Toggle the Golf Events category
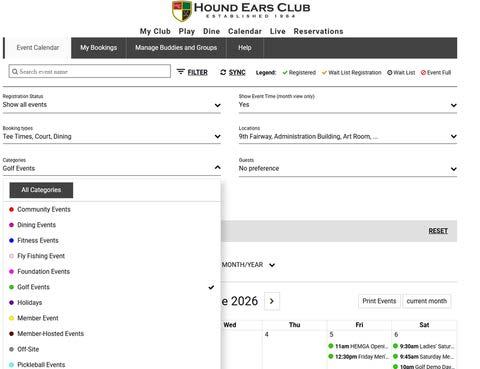This screenshot has height=369, width=480. pyautogui.click(x=112, y=287)
